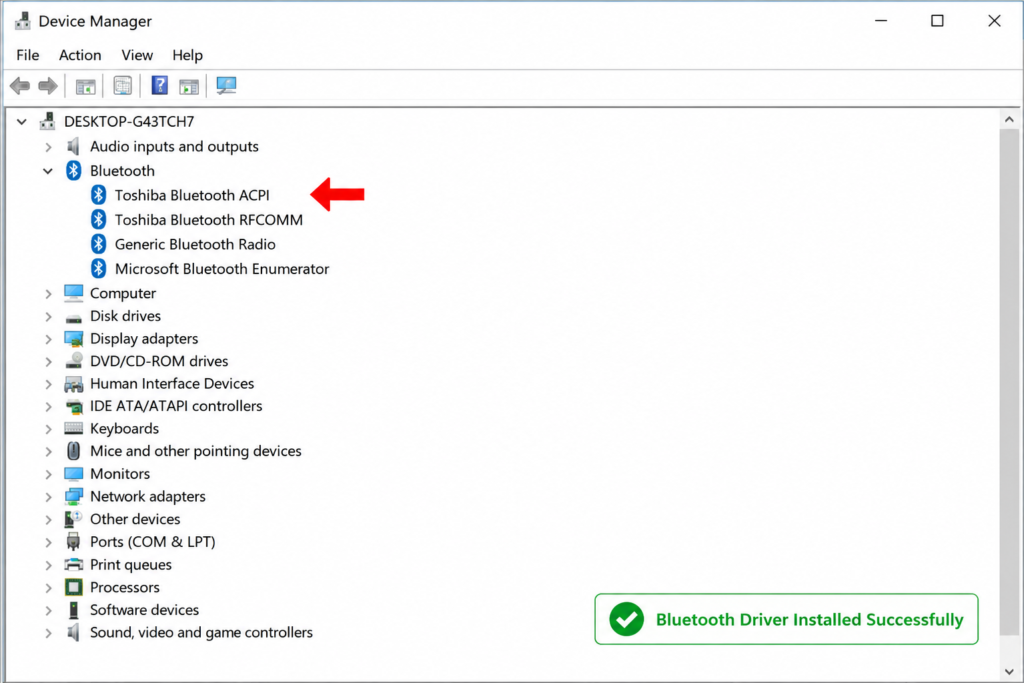Click the Keyboards category icon

pyautogui.click(x=73, y=428)
